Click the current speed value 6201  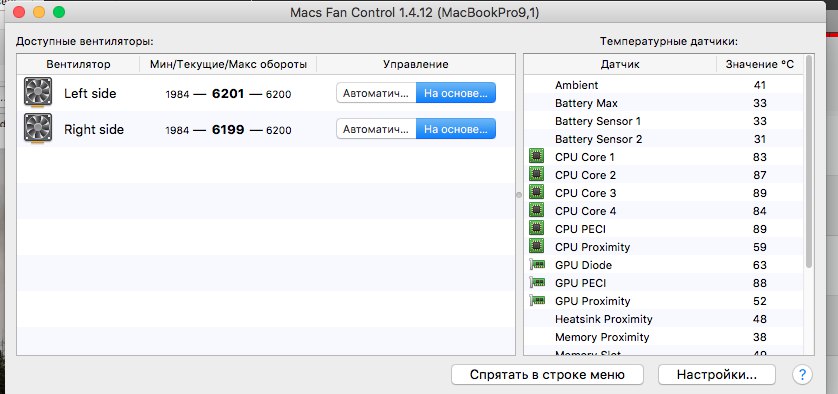pos(228,94)
